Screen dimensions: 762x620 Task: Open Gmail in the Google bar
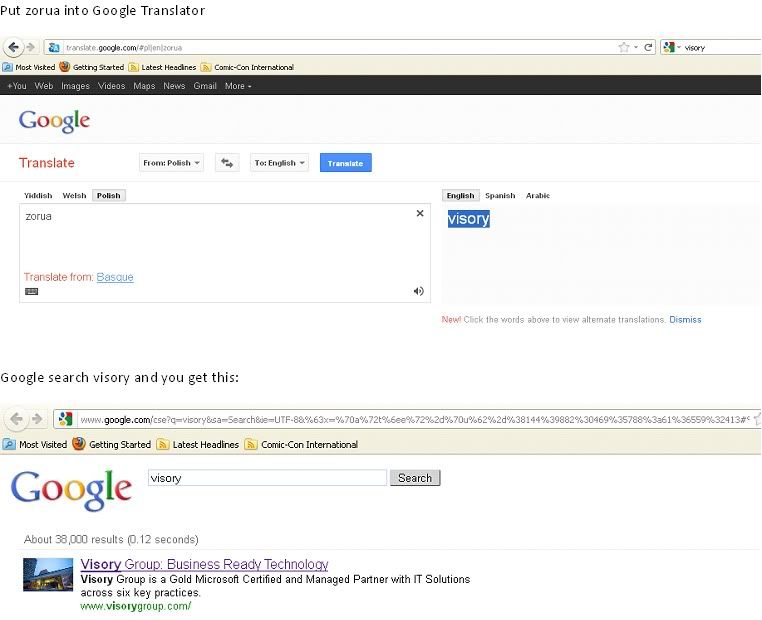[205, 86]
